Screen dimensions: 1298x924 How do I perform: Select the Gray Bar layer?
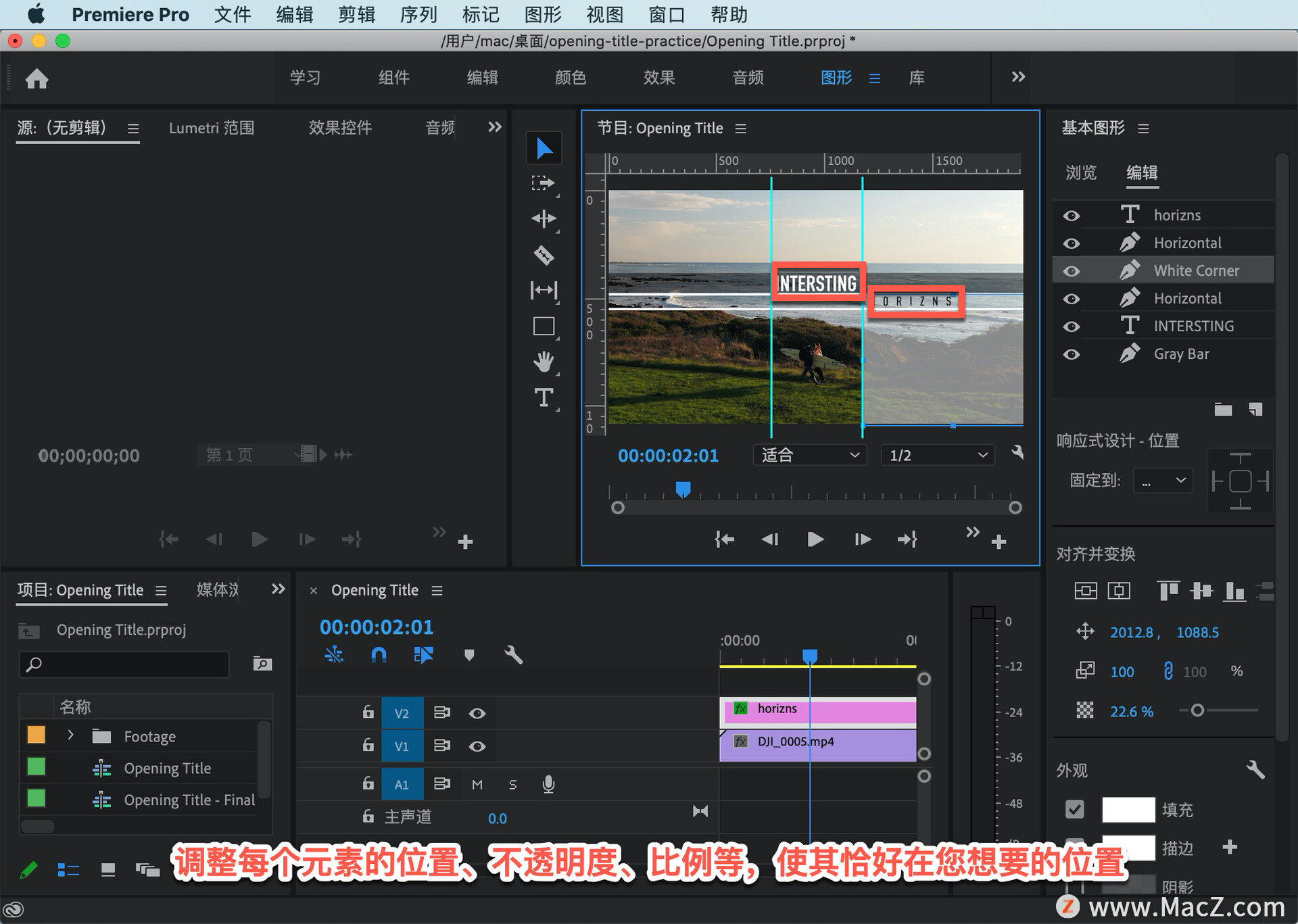tap(1181, 354)
